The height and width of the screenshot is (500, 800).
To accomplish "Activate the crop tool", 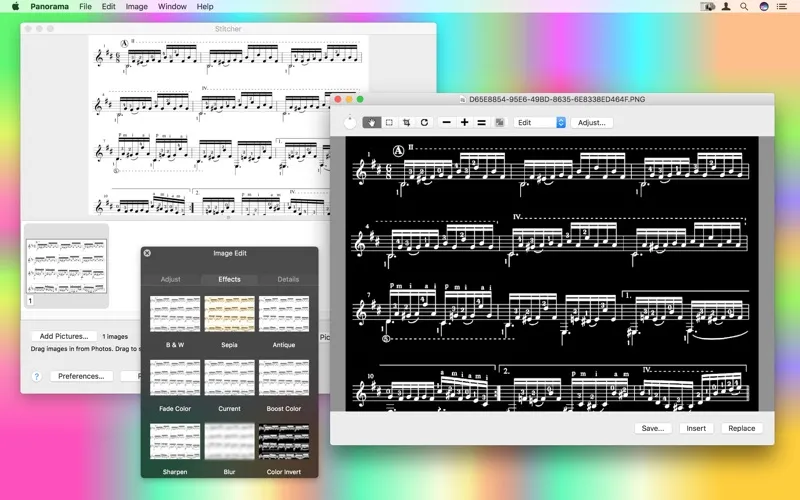I will 406,122.
